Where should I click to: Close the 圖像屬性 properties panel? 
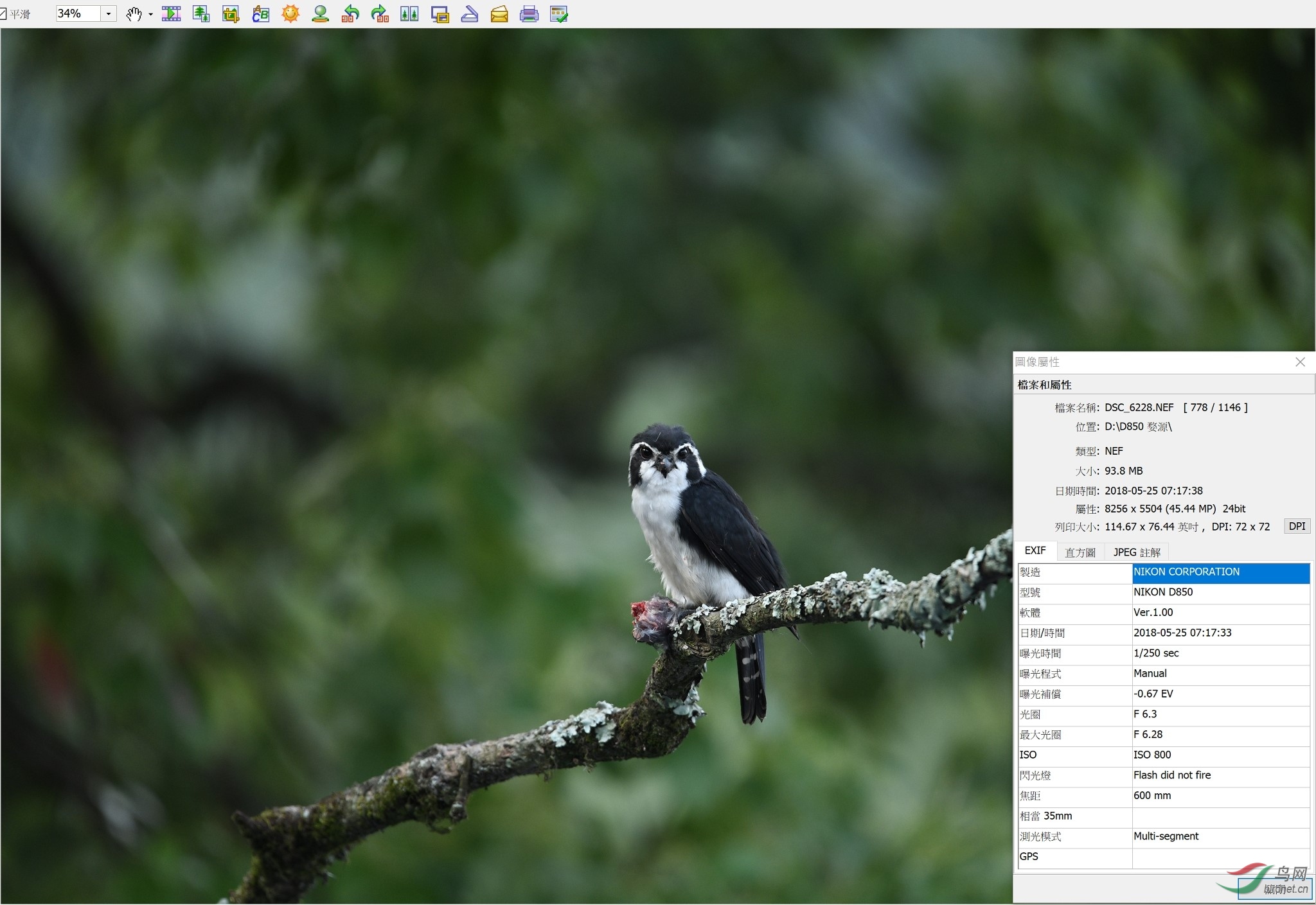(x=1300, y=362)
